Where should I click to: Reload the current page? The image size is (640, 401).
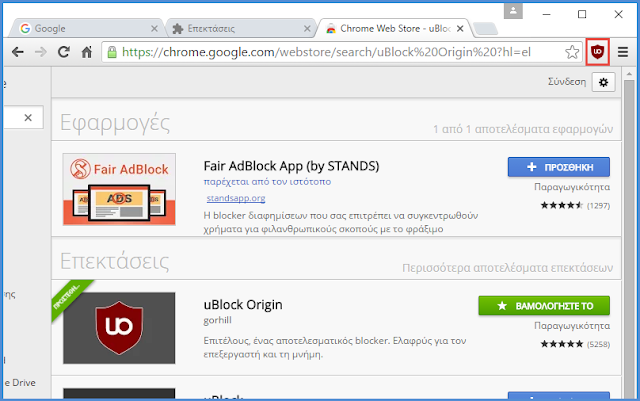(x=64, y=52)
